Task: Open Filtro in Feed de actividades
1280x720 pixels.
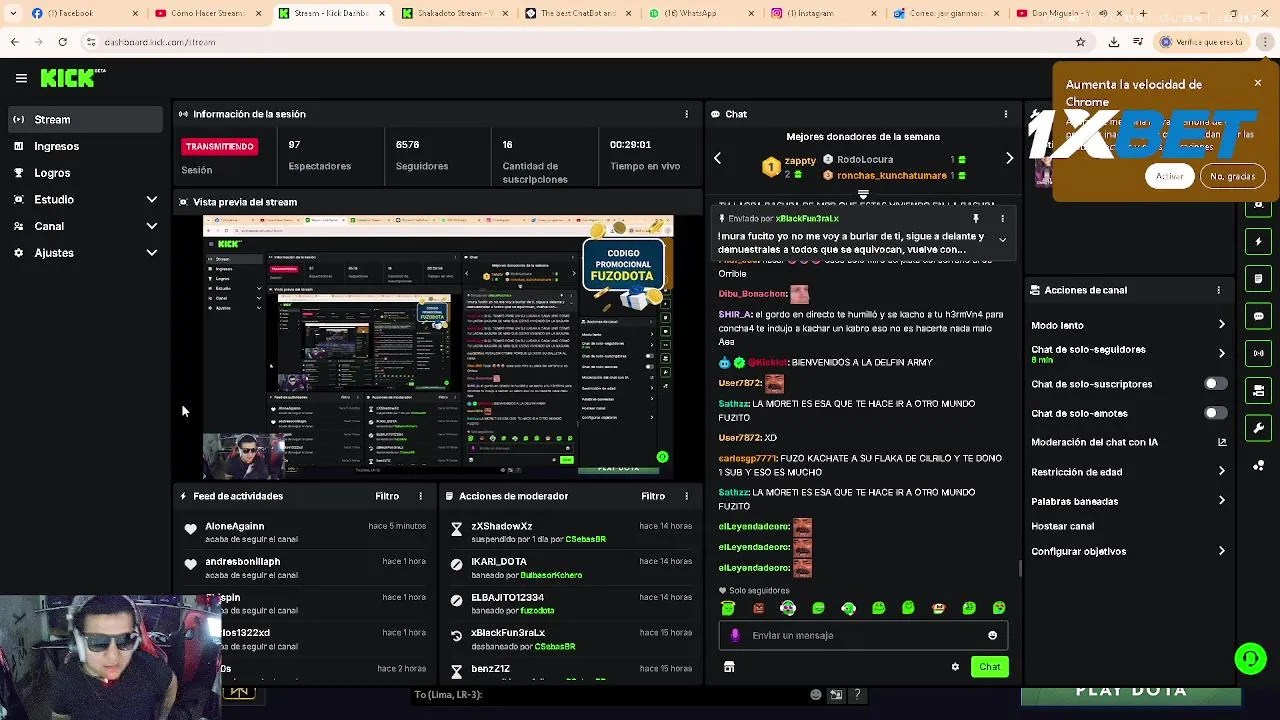Action: (387, 496)
